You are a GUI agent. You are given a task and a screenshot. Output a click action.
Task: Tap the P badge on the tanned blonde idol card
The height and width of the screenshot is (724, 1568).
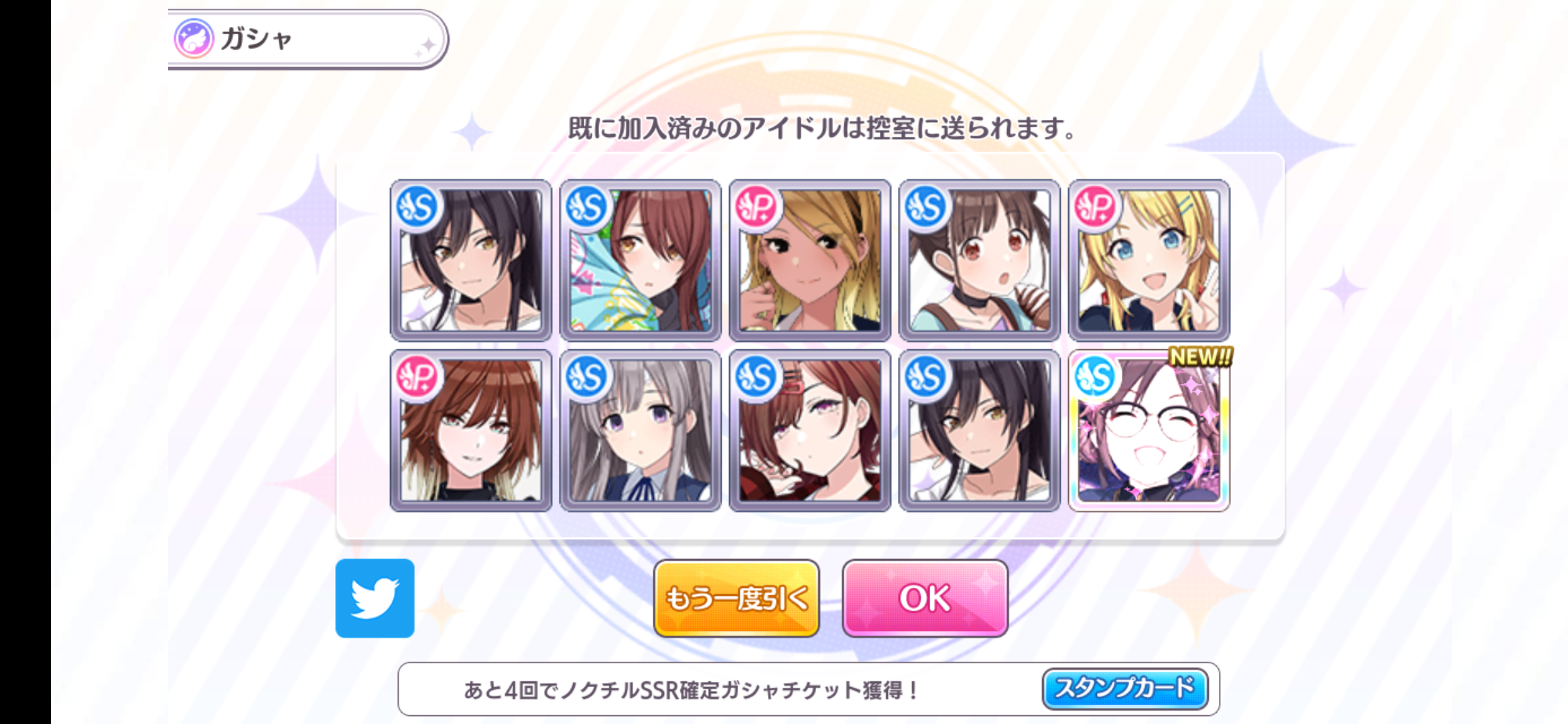click(757, 206)
